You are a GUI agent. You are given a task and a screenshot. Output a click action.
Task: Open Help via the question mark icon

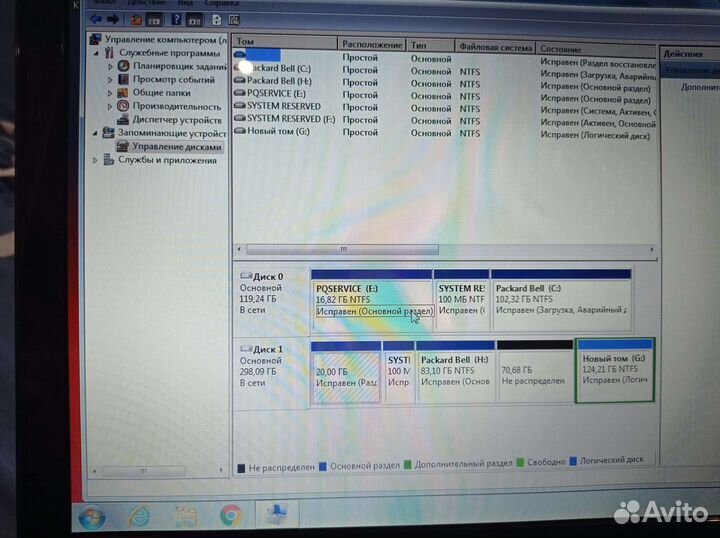[x=176, y=20]
